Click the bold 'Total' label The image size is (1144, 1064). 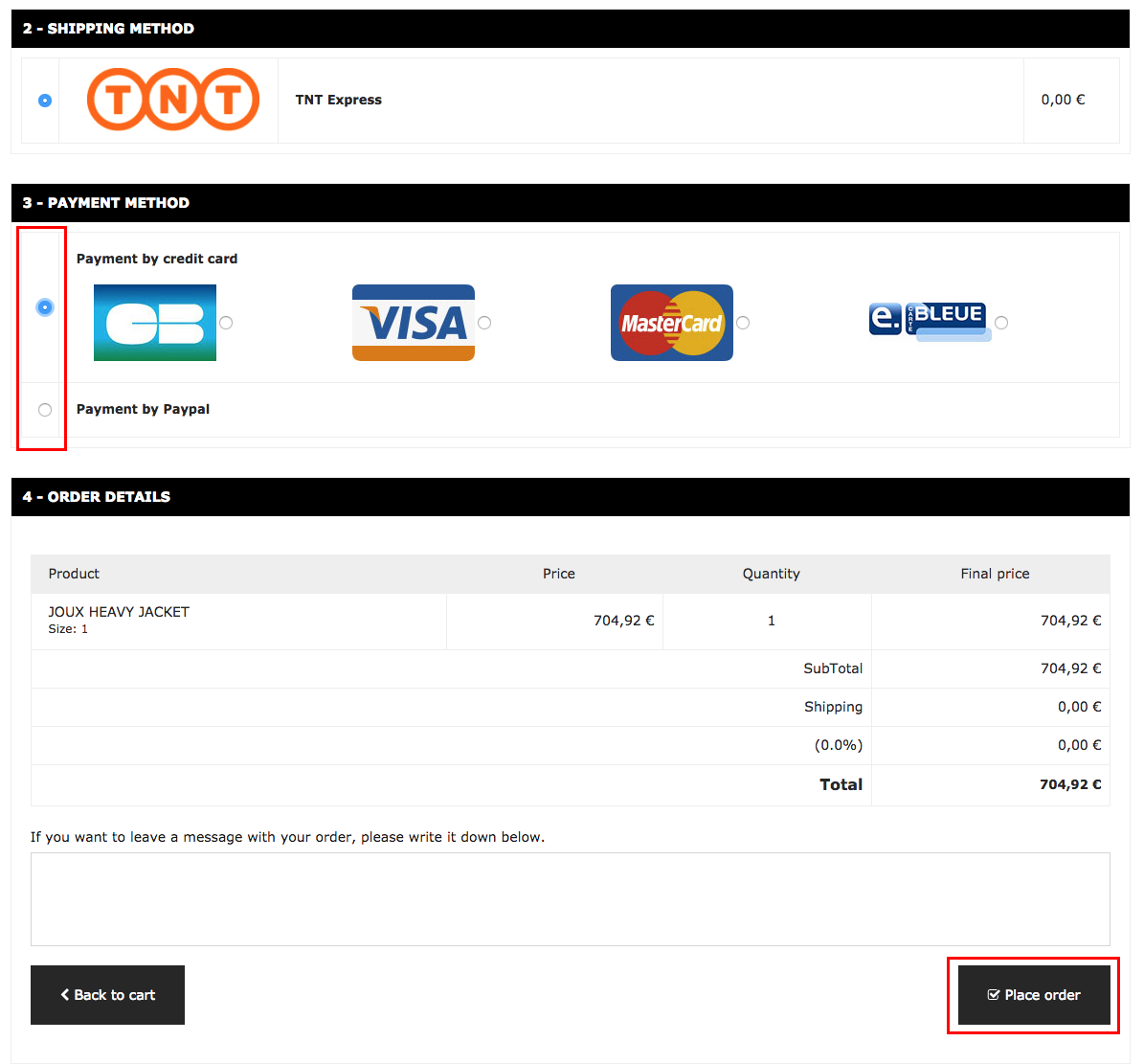pyautogui.click(x=841, y=784)
